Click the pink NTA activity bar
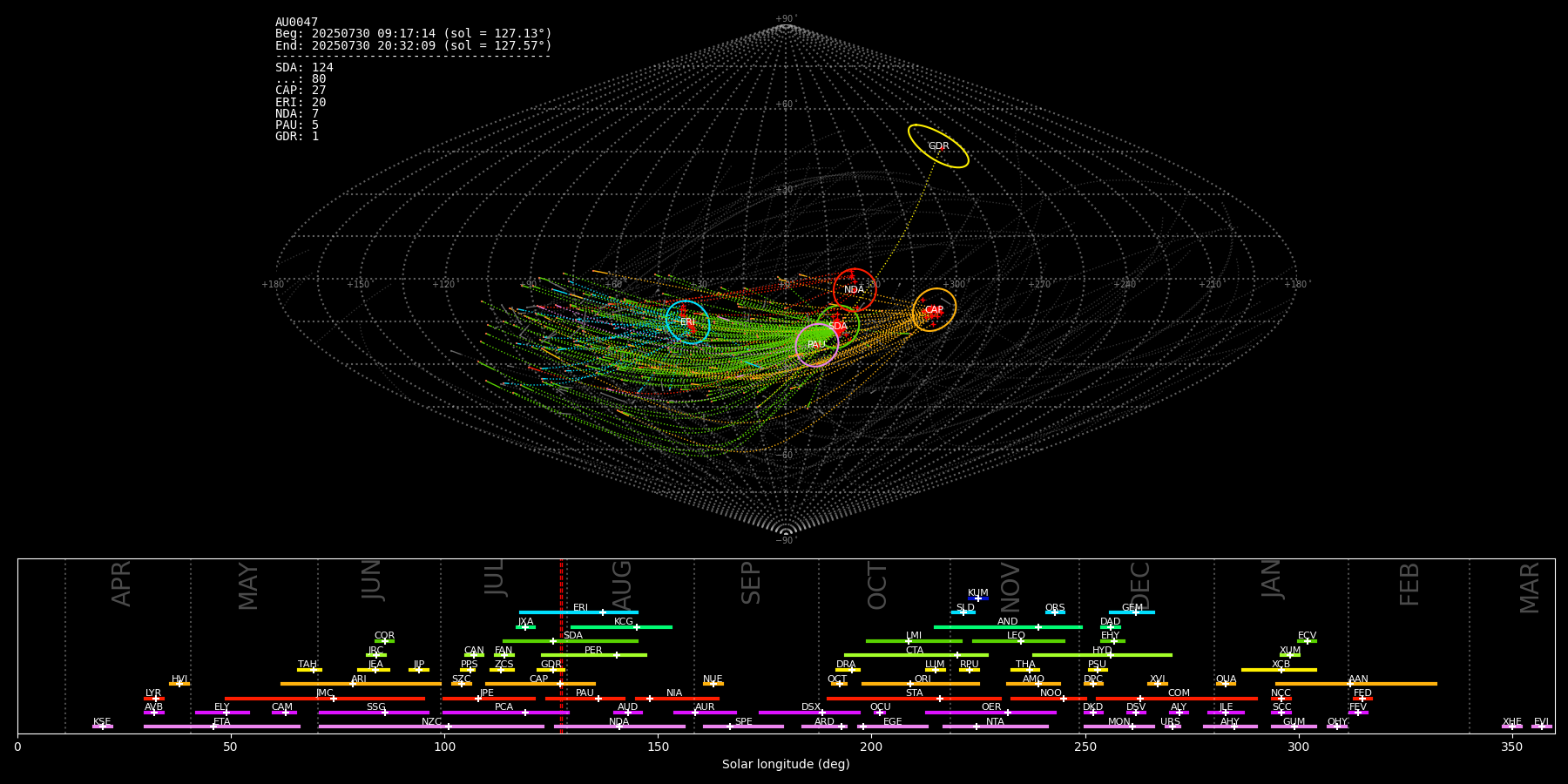 [995, 727]
